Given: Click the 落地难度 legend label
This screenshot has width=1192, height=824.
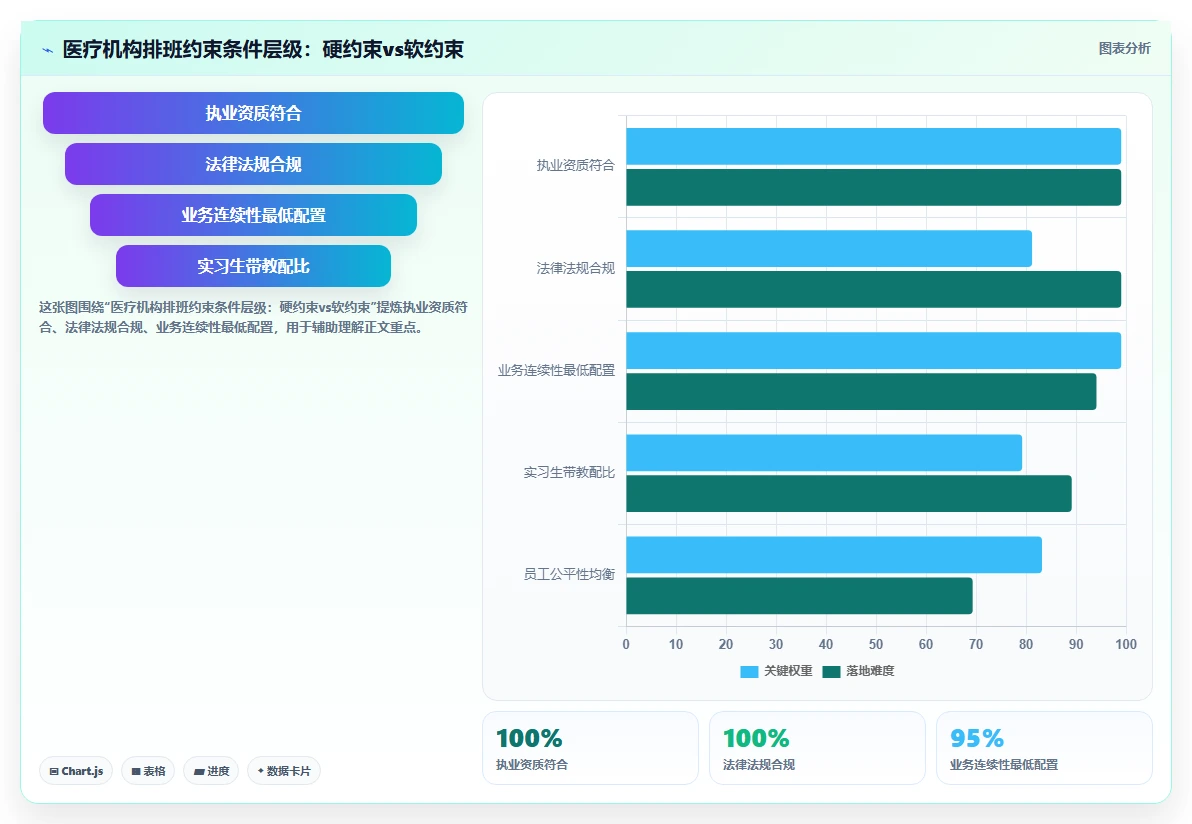Looking at the screenshot, I should (870, 671).
